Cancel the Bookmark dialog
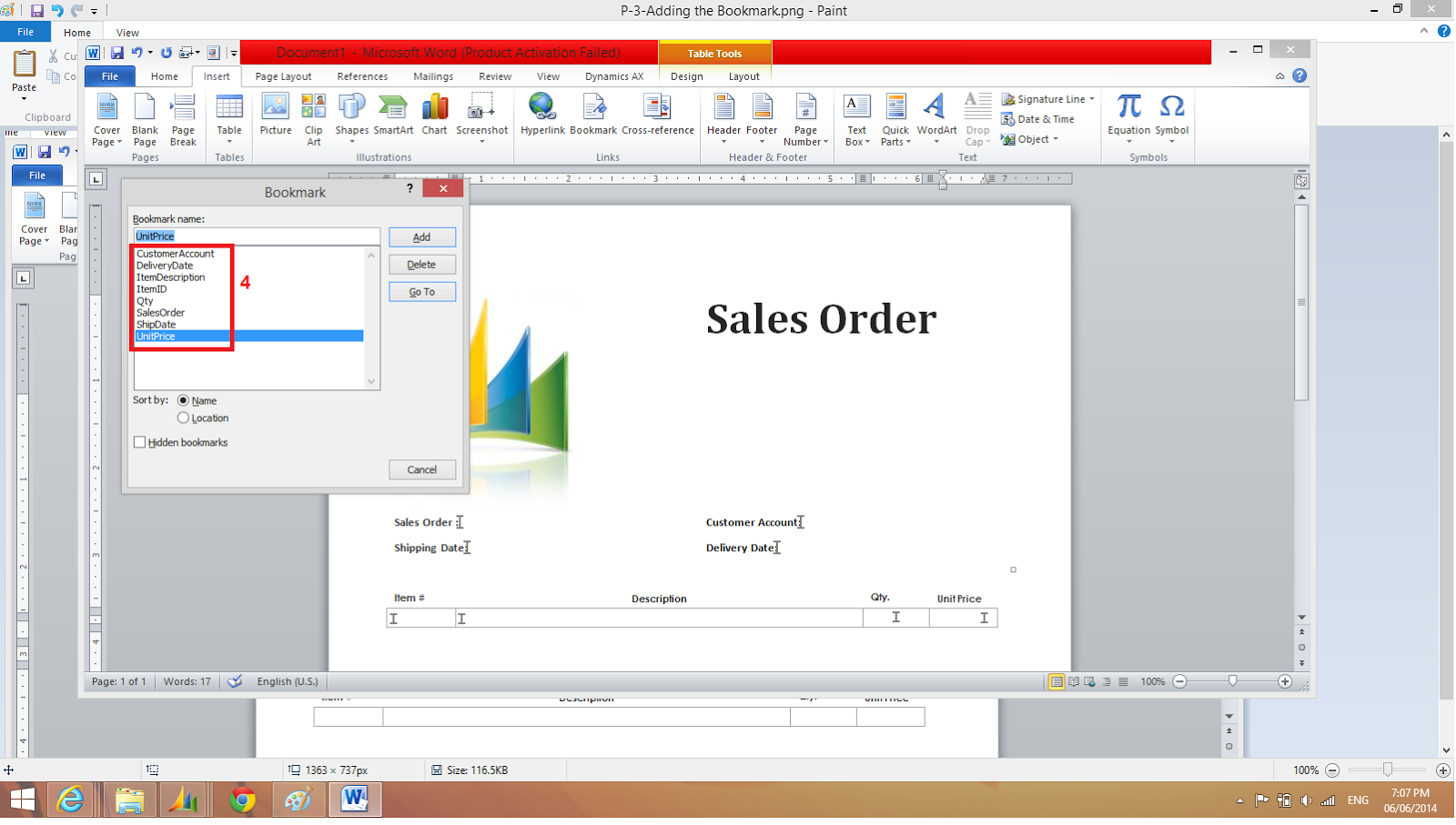The image size is (1456, 825). (x=422, y=470)
